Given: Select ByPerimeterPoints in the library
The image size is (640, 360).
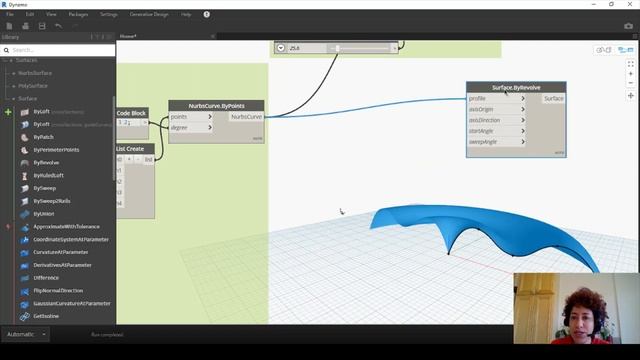Looking at the screenshot, I should click(x=56, y=150).
